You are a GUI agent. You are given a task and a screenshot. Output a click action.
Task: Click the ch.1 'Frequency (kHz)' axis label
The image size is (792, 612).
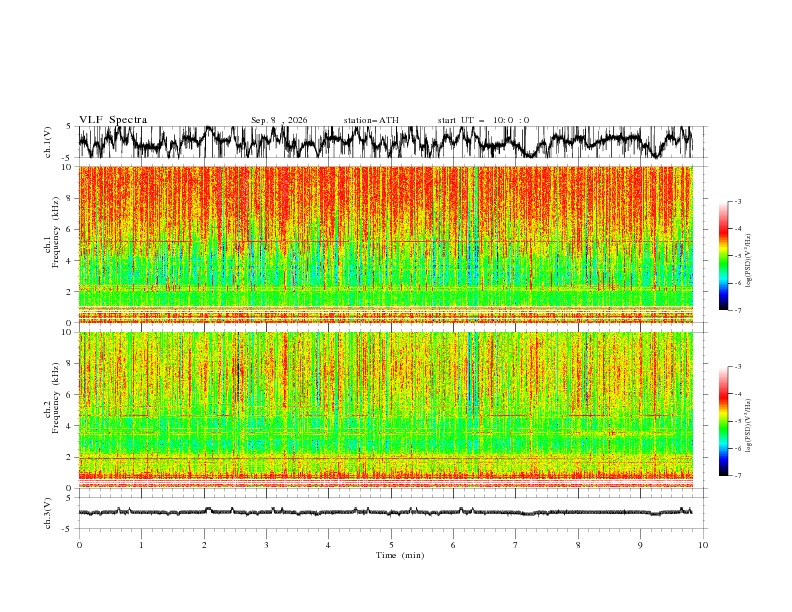[x=56, y=233]
